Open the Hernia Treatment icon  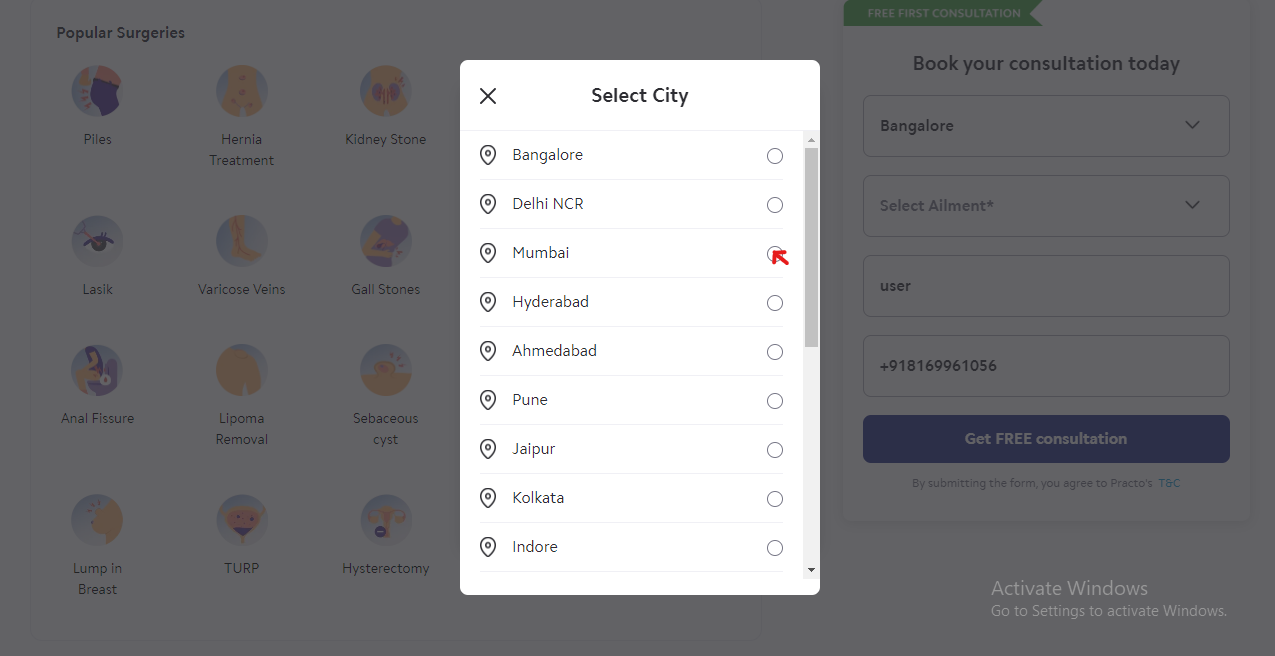pos(241,91)
